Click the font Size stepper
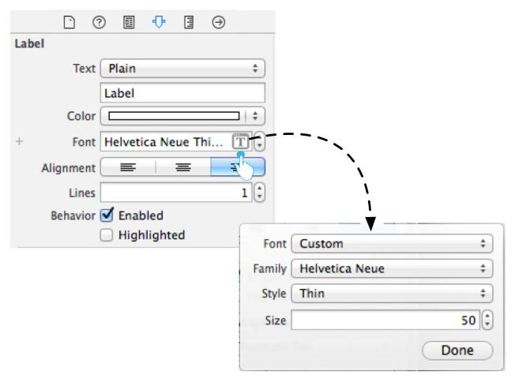This screenshot has width=515, height=382. point(487,320)
